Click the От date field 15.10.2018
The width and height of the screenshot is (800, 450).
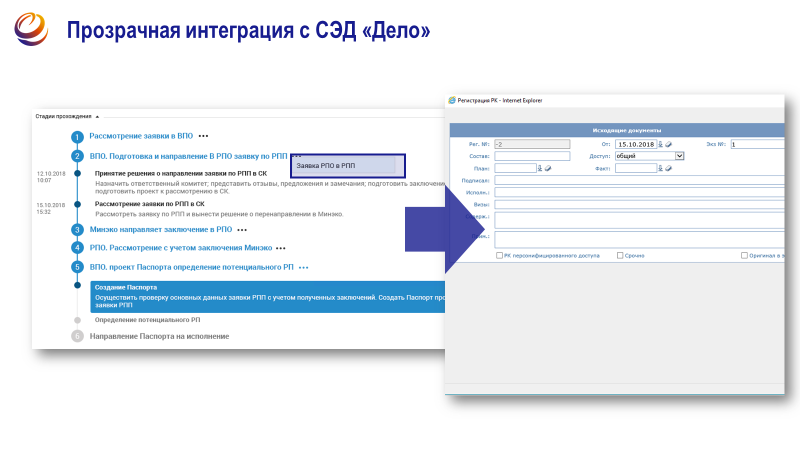[636, 144]
